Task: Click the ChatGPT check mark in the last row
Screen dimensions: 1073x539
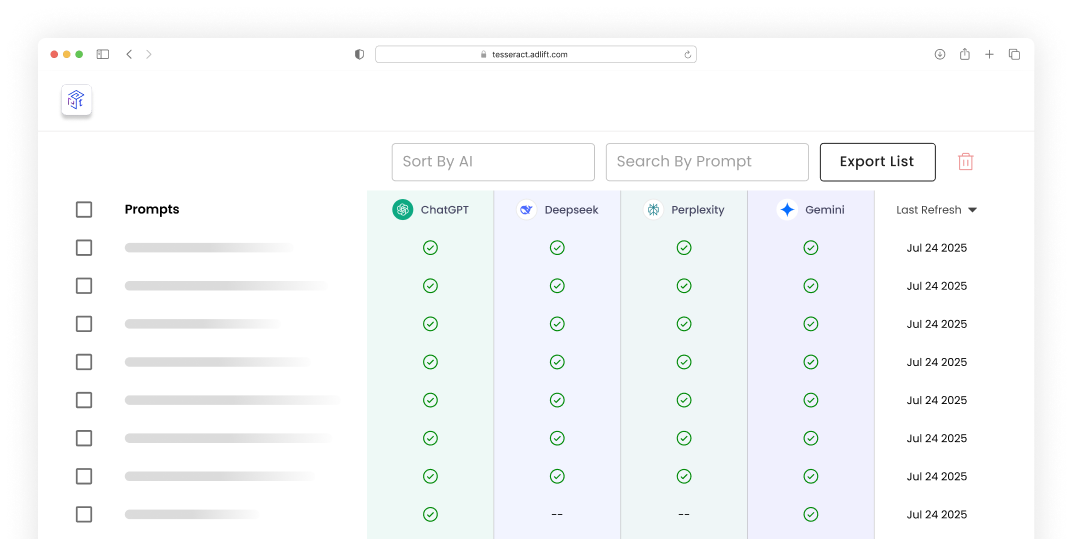Action: (x=430, y=514)
